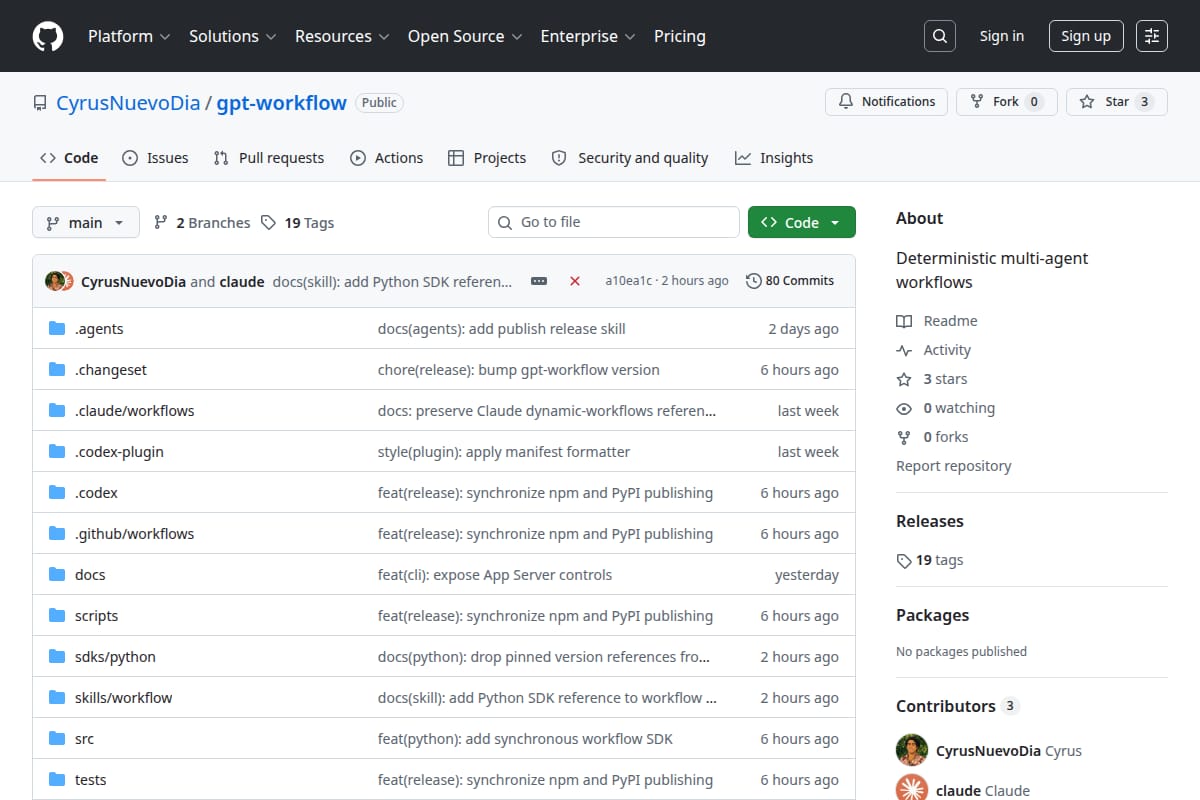
Task: Open the CyrusNuevoDia owner link in title
Action: click(128, 103)
